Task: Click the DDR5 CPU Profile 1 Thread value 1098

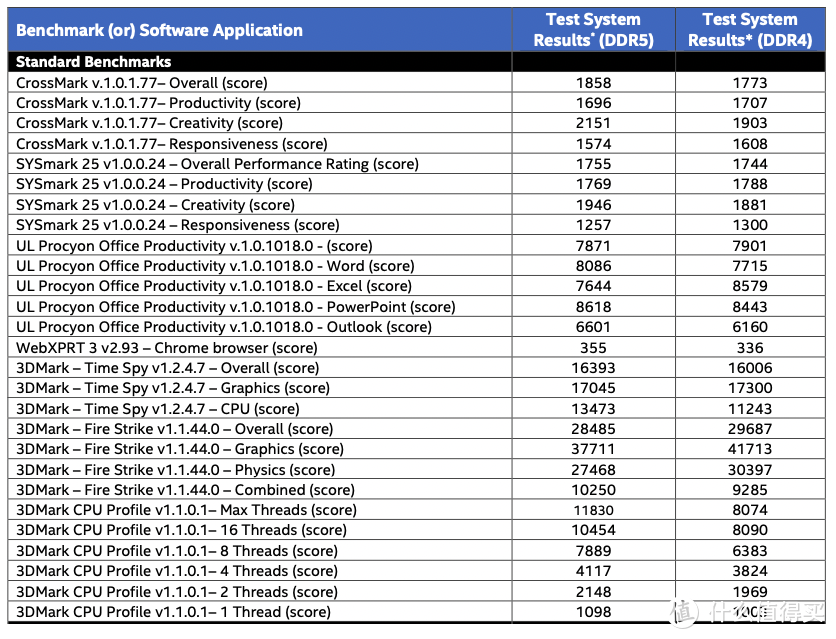Action: (593, 612)
